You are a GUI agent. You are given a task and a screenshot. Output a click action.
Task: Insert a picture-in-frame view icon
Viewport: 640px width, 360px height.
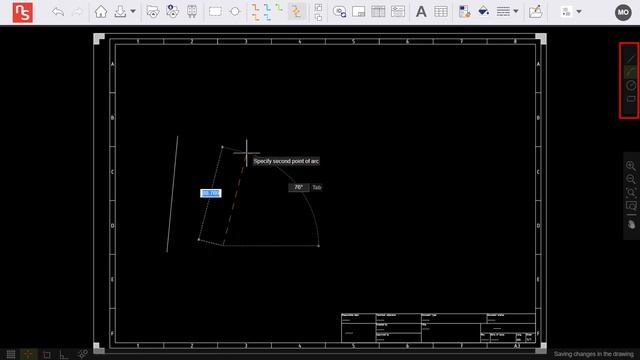tap(358, 11)
